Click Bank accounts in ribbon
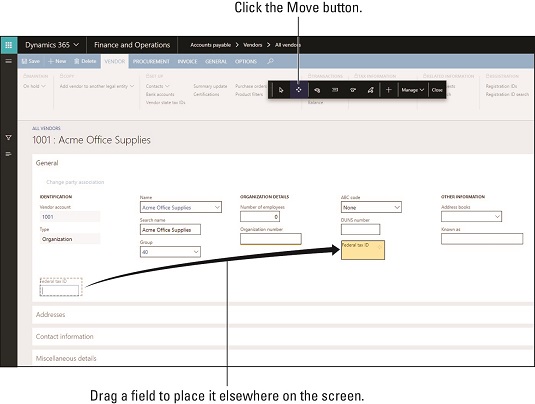Screen dimensions: 535x404 tap(160, 94)
